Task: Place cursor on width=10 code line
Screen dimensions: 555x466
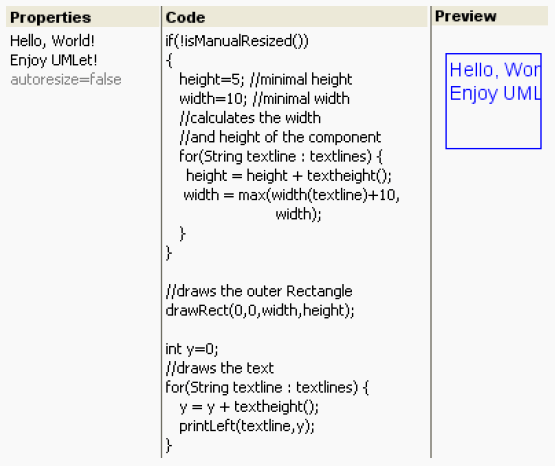Action: 264,99
